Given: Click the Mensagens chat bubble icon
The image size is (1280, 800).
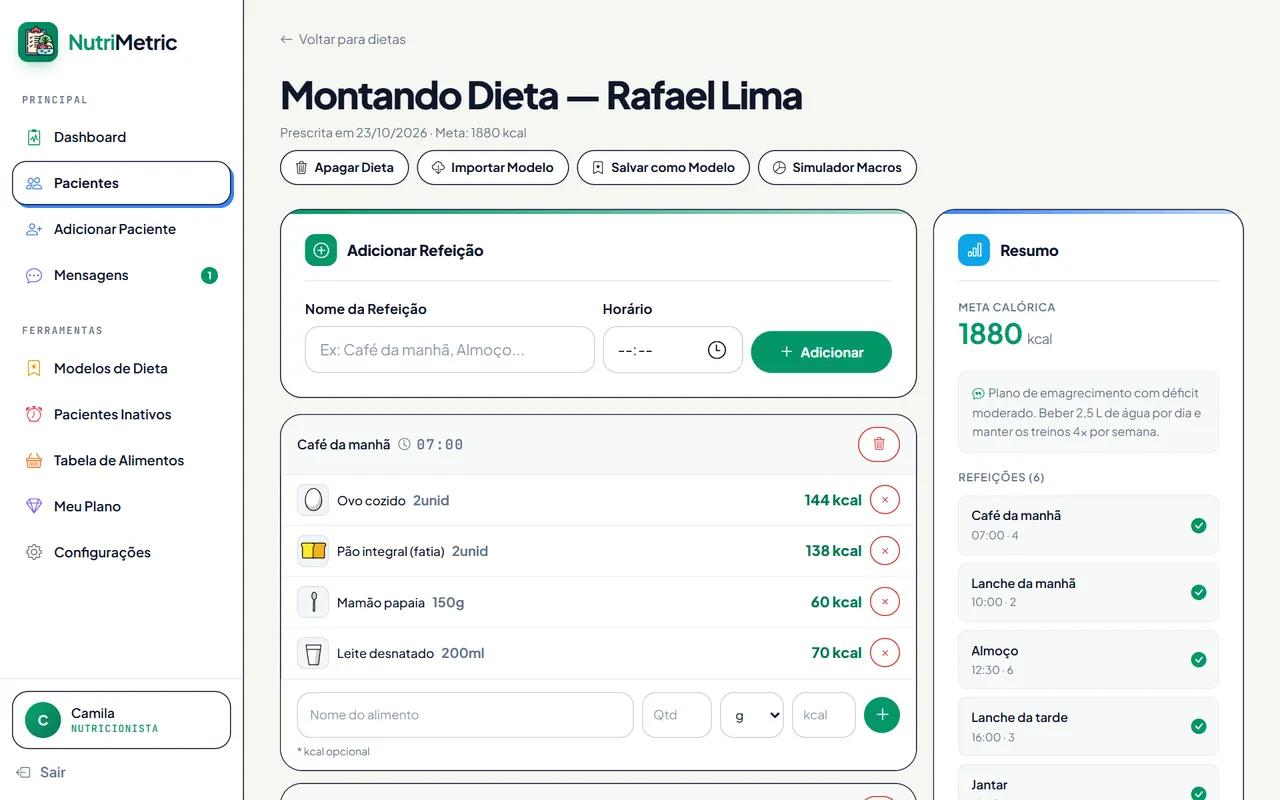Looking at the screenshot, I should (x=34, y=275).
